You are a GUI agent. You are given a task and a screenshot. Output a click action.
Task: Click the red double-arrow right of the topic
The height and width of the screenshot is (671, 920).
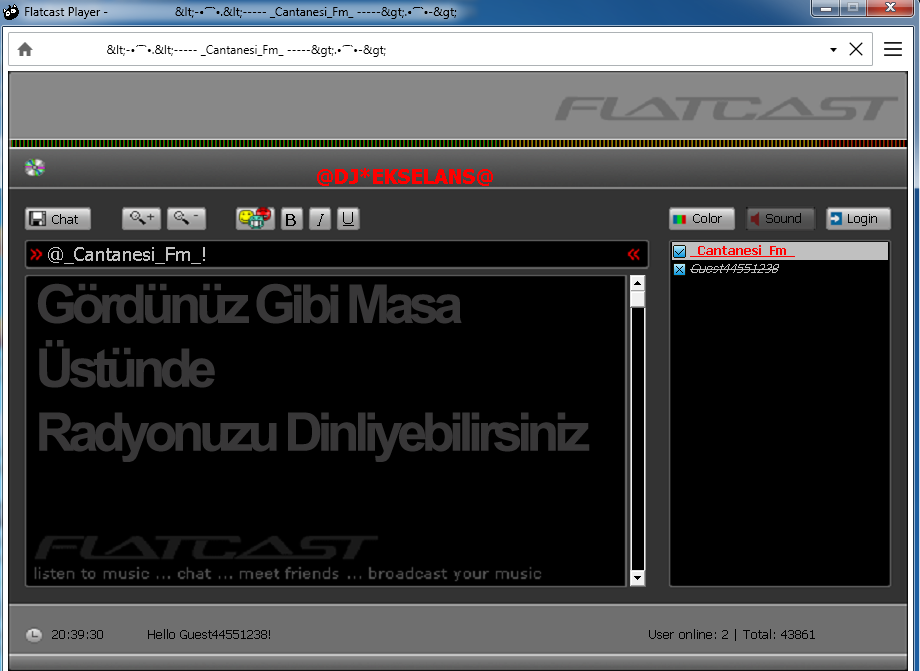click(x=633, y=254)
